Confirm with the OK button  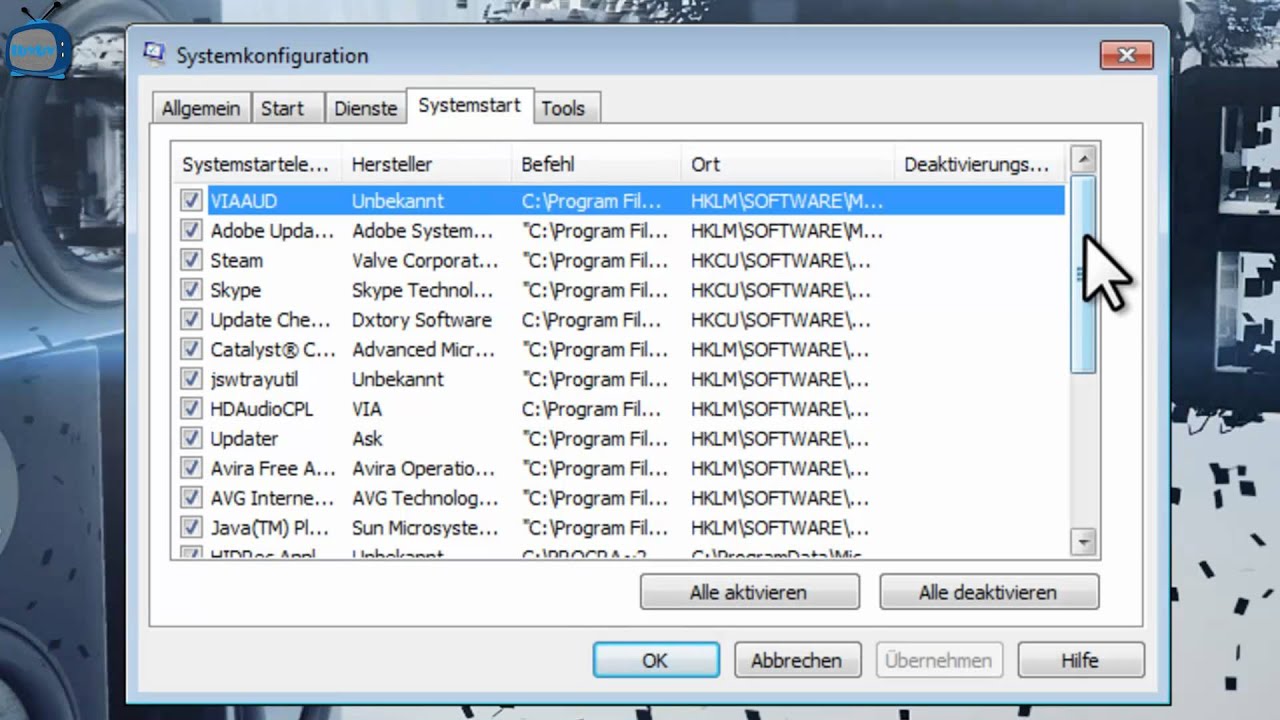[655, 660]
